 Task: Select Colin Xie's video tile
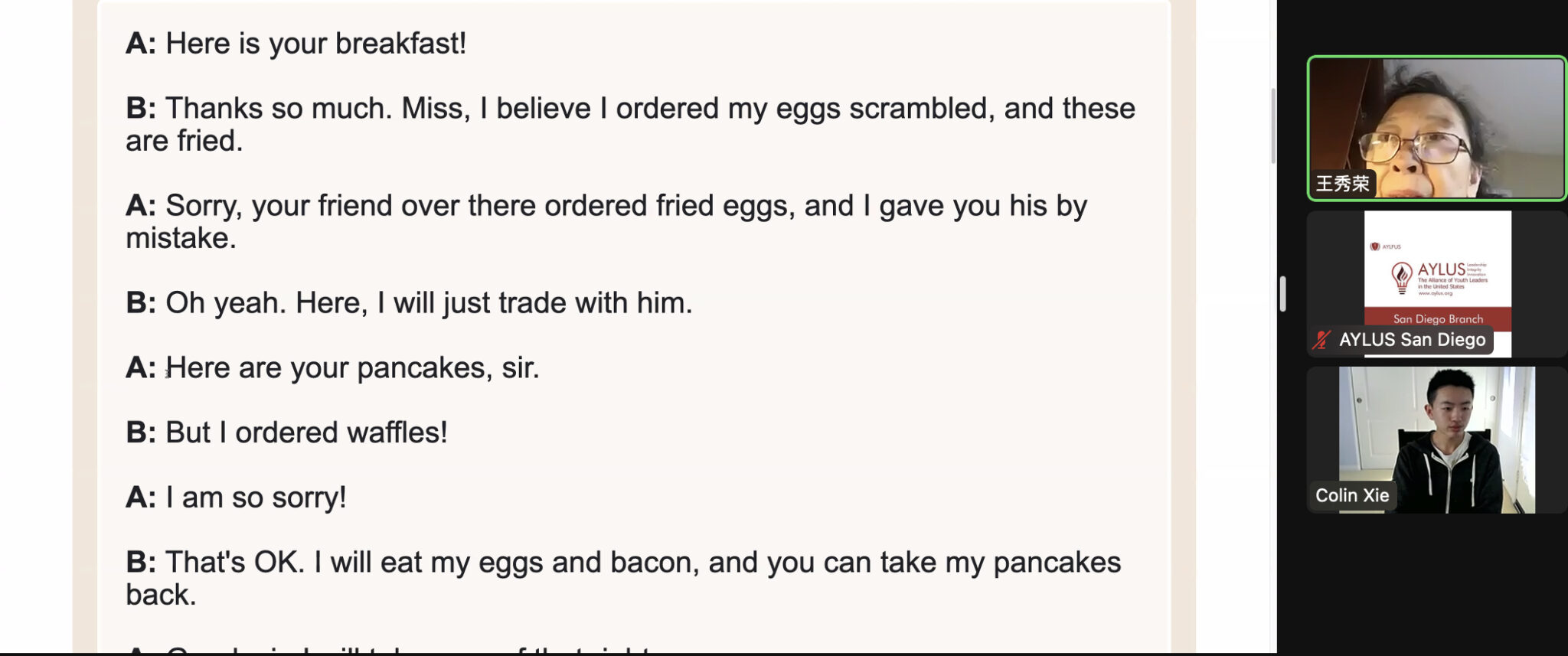click(1436, 439)
